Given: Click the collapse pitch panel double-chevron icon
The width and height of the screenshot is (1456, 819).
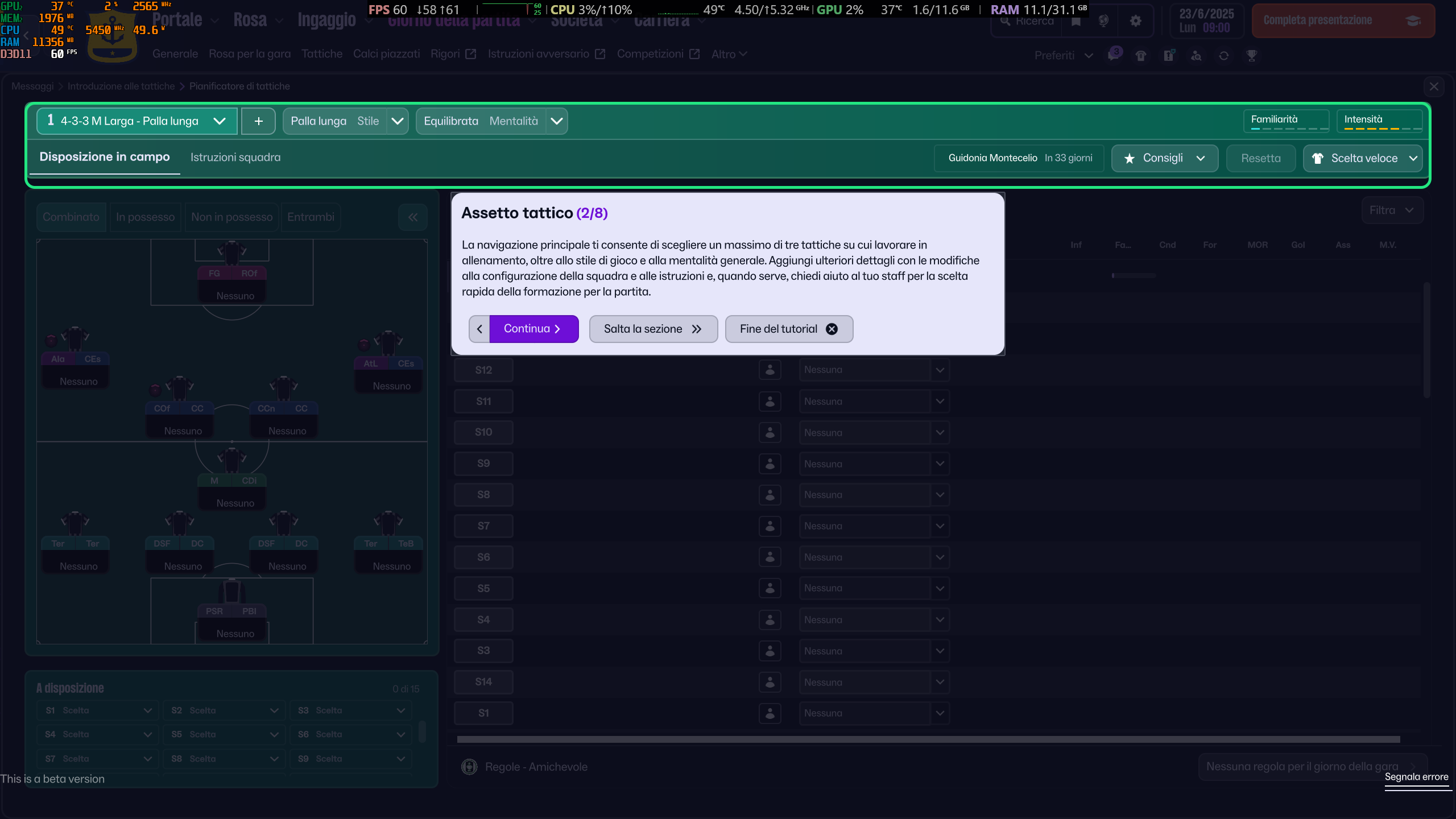Looking at the screenshot, I should (x=413, y=217).
